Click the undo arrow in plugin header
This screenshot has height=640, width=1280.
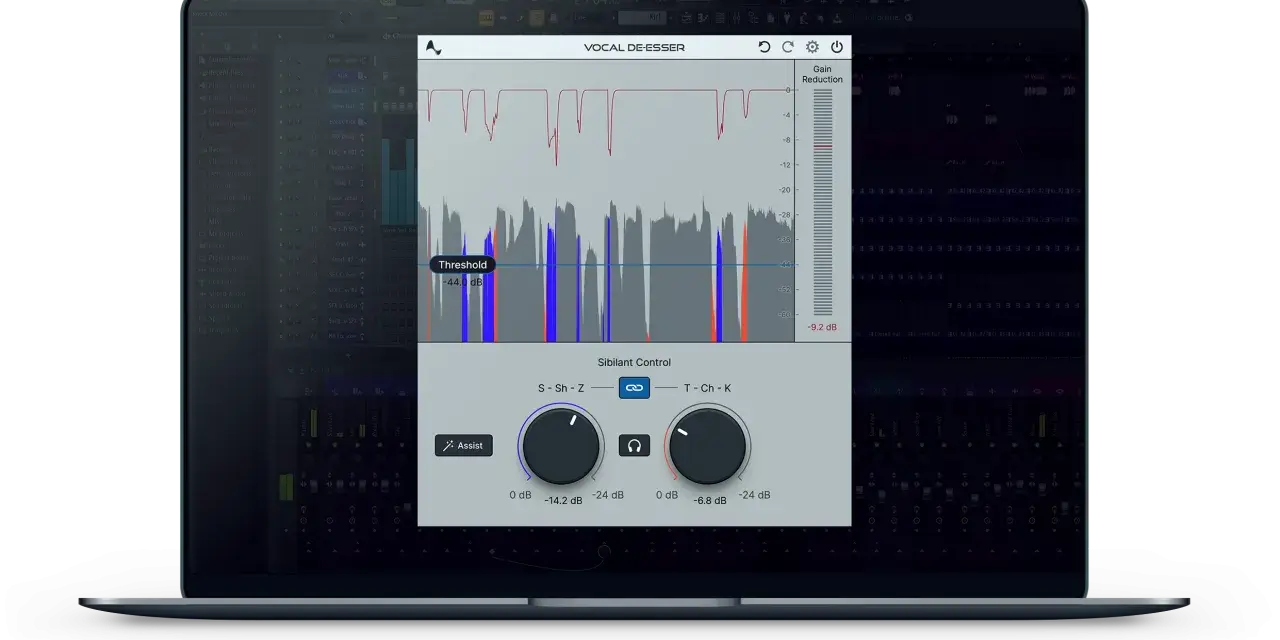764,47
